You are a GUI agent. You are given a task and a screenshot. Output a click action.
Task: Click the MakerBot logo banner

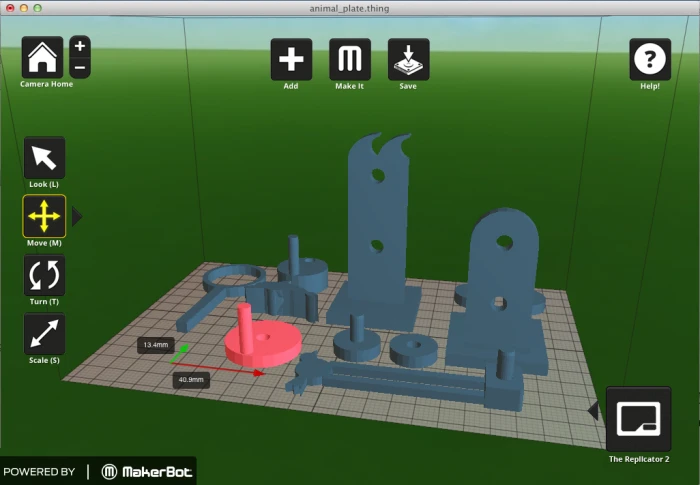click(98, 472)
